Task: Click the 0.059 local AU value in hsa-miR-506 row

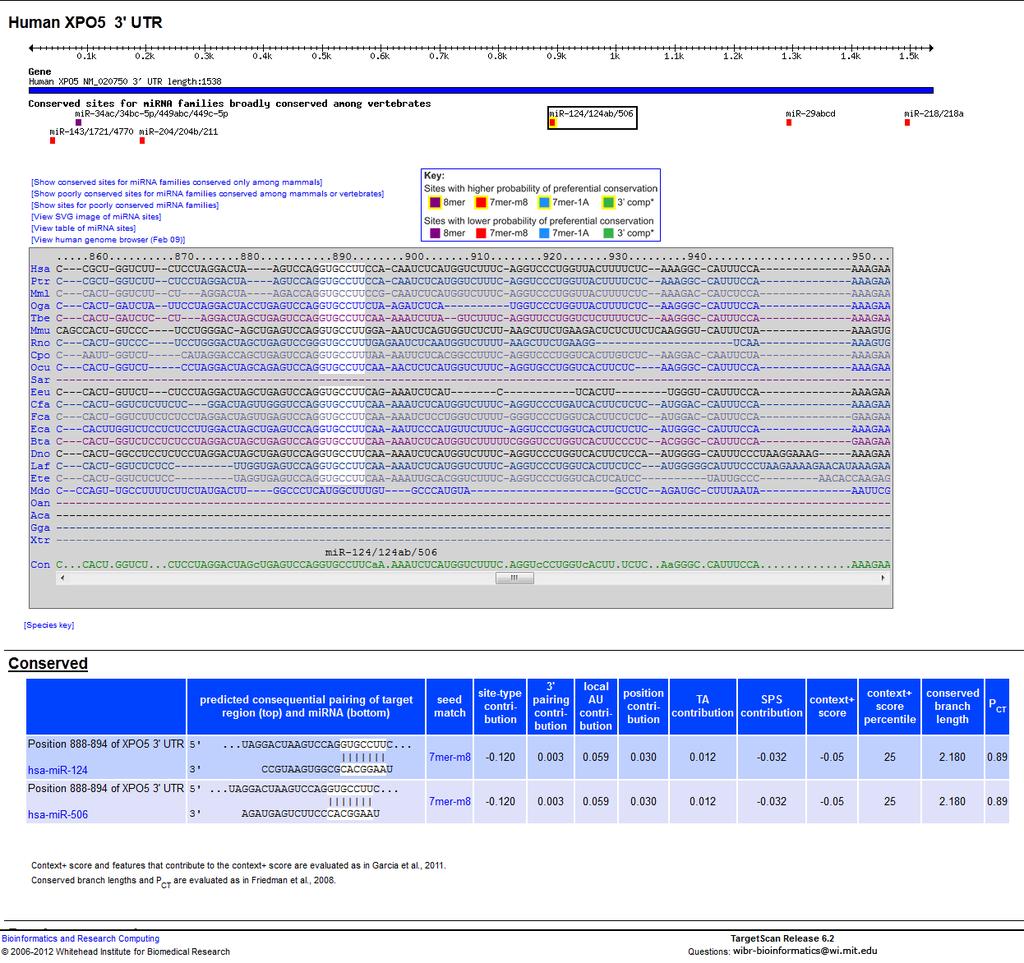Action: tap(596, 802)
